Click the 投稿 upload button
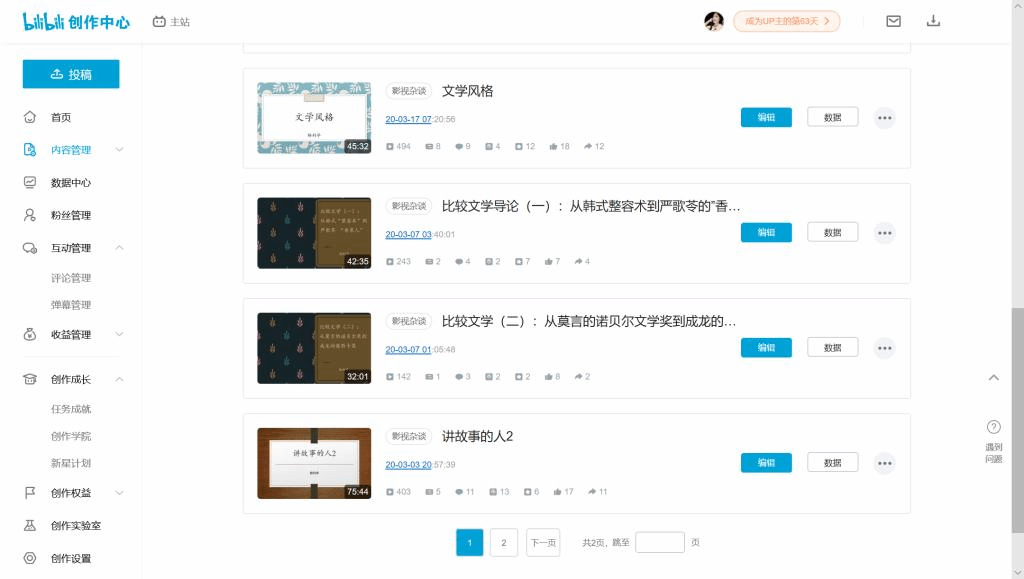The image size is (1024, 579). [x=71, y=74]
